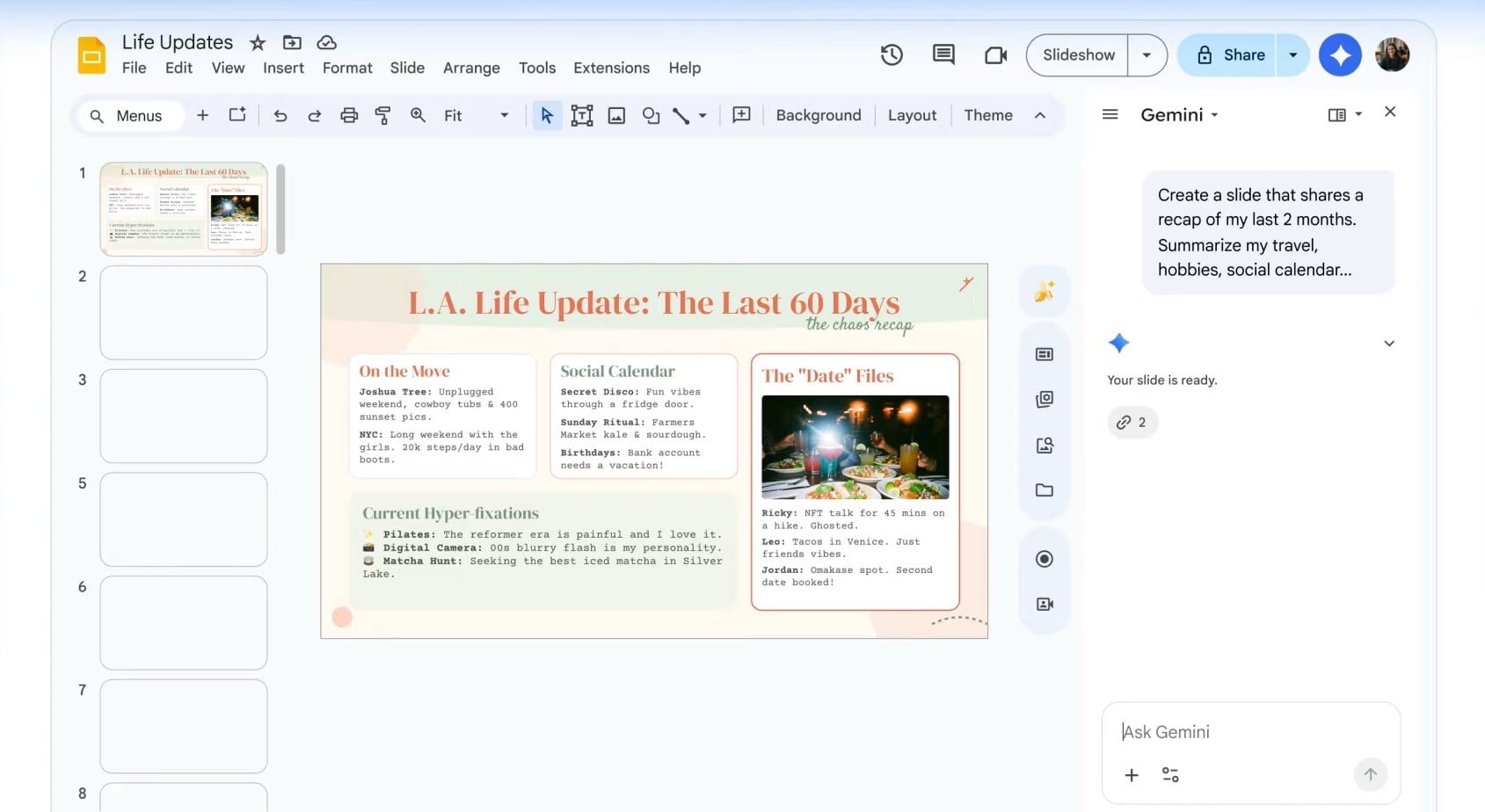Click the Undo arrow icon
This screenshot has width=1485, height=812.
point(280,115)
